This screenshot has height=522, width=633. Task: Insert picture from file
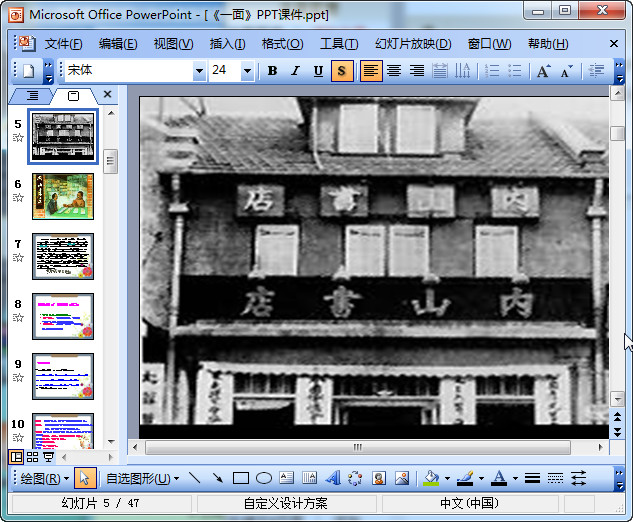point(402,478)
